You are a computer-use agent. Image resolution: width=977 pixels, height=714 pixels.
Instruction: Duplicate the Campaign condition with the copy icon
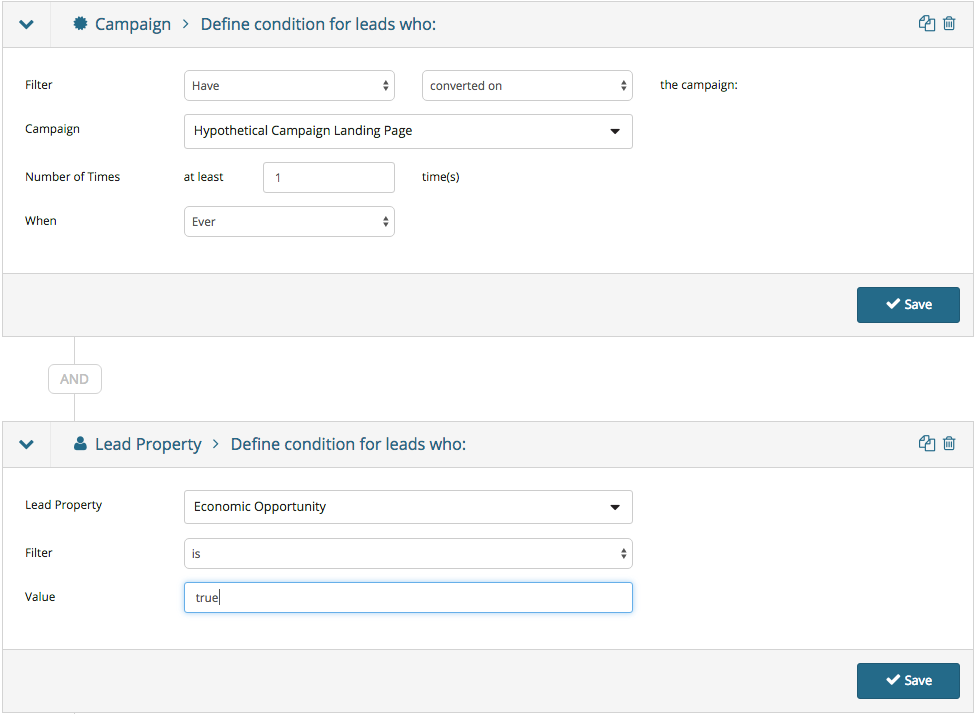[x=927, y=24]
